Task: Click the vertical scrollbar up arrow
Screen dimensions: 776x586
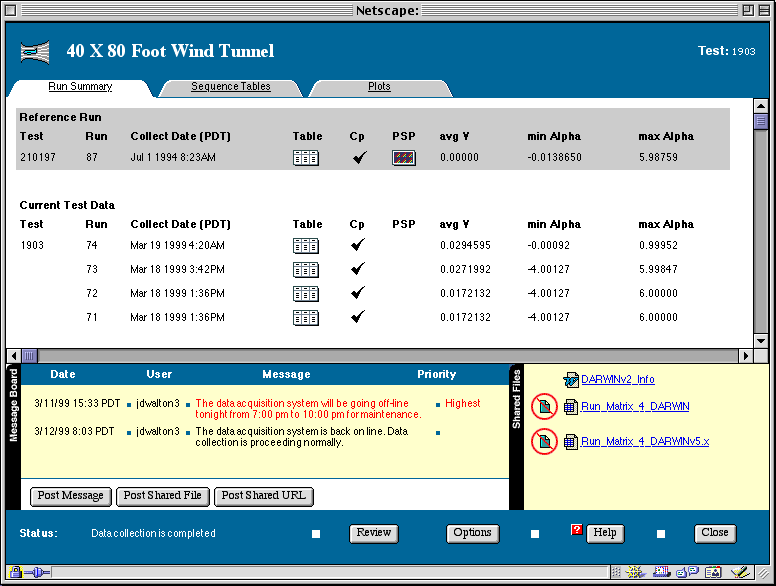Action: coord(761,107)
